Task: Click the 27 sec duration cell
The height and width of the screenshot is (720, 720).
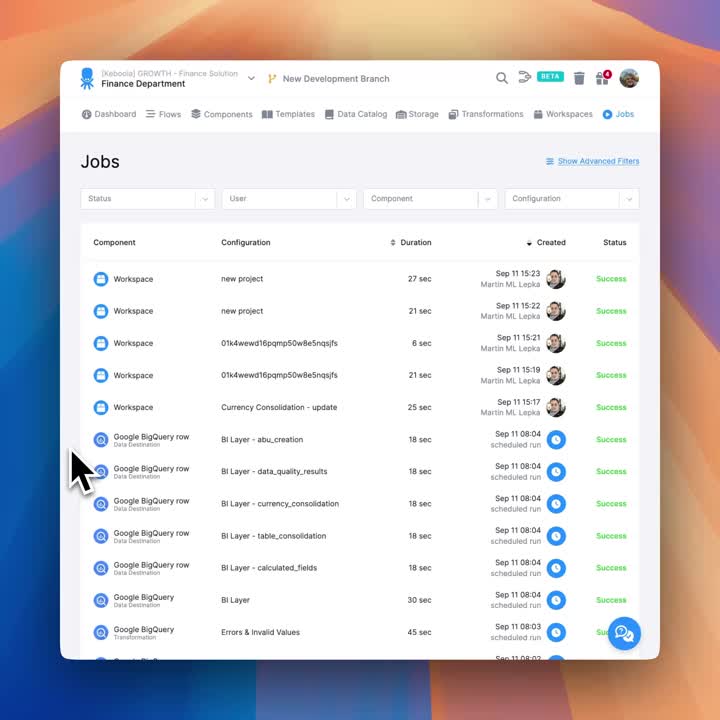Action: [x=419, y=279]
